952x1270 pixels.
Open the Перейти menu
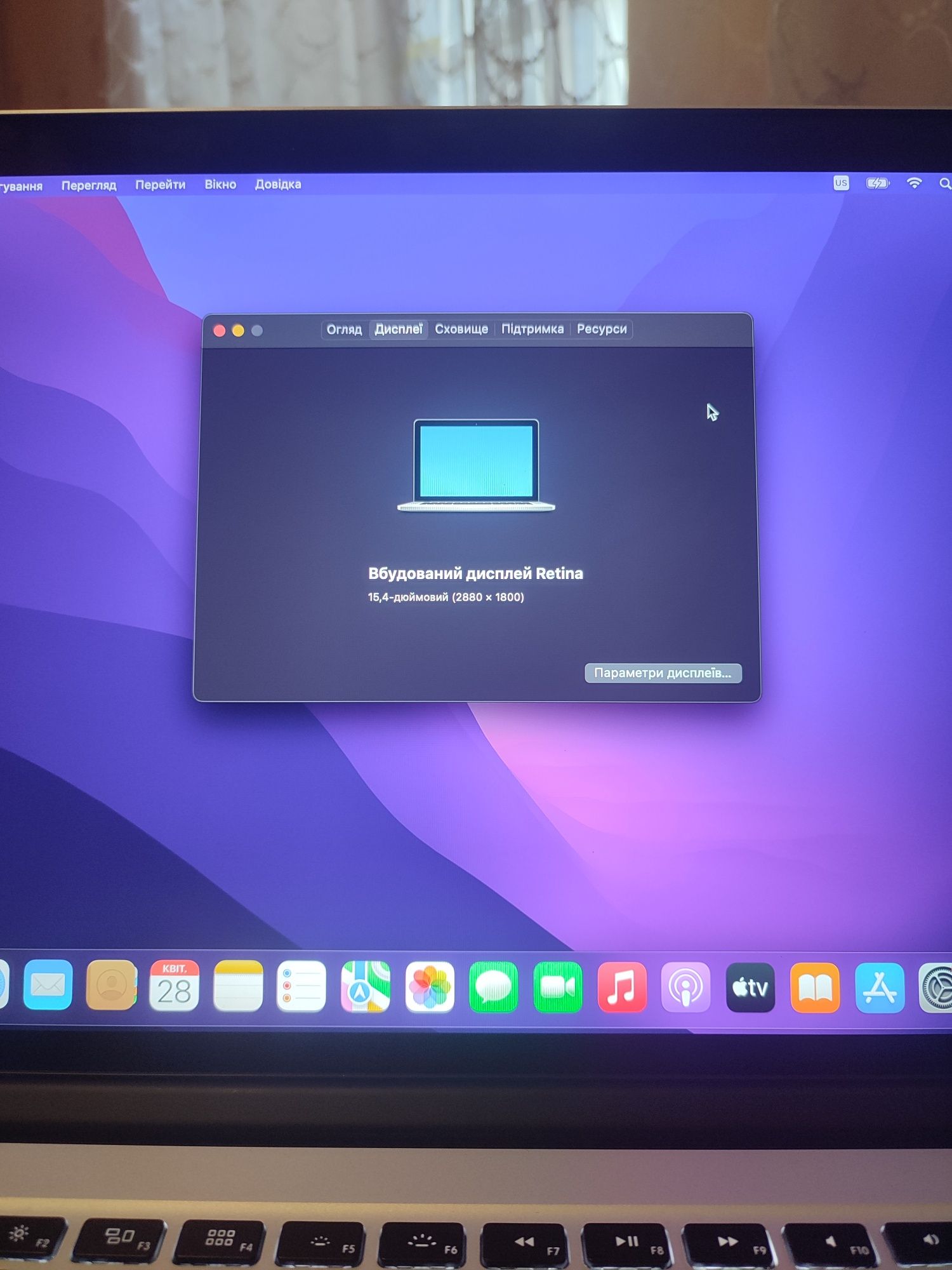[x=160, y=185]
